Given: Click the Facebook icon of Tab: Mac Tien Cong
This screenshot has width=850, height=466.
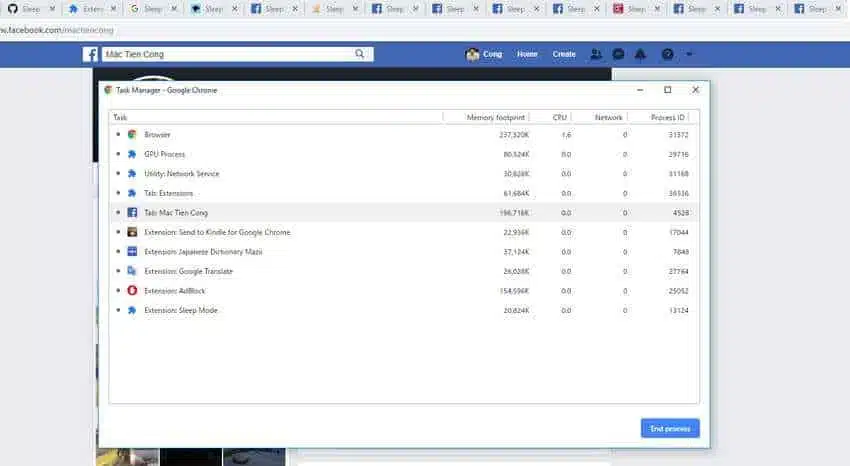Looking at the screenshot, I should click(132, 212).
